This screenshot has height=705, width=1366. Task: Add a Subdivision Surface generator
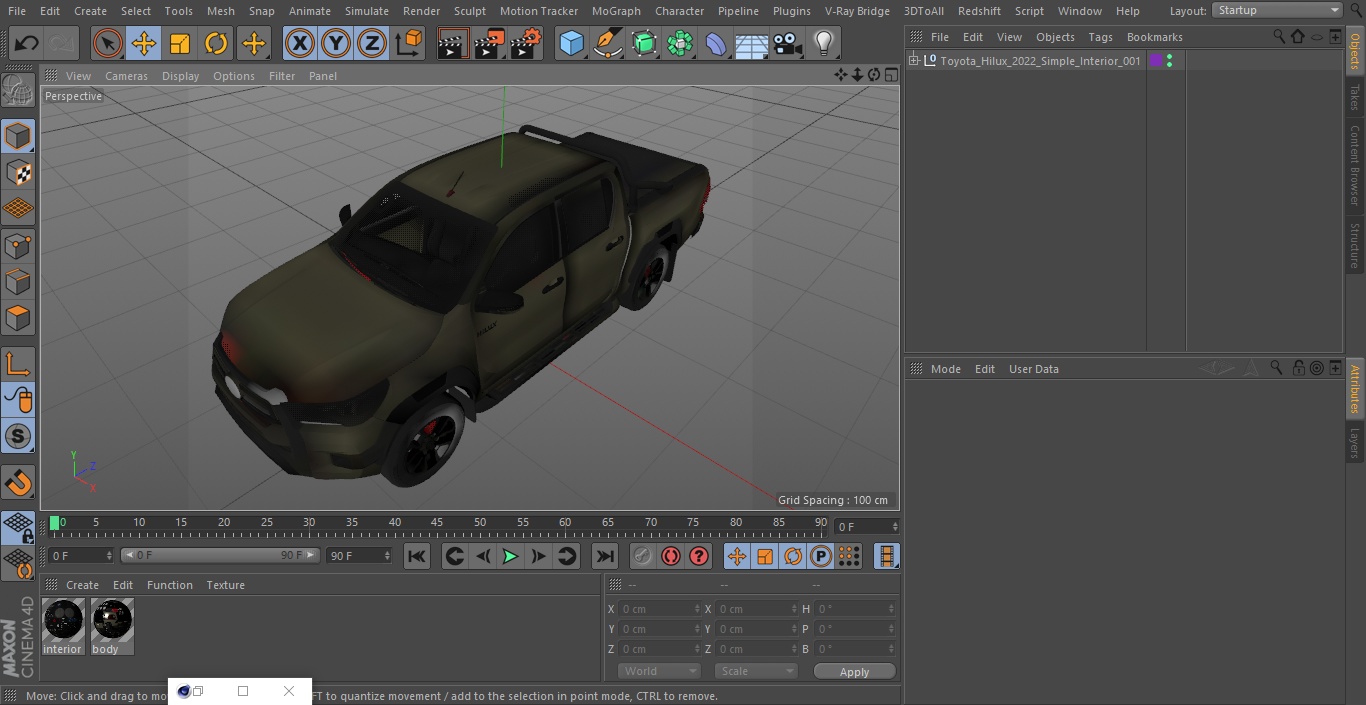coord(644,43)
